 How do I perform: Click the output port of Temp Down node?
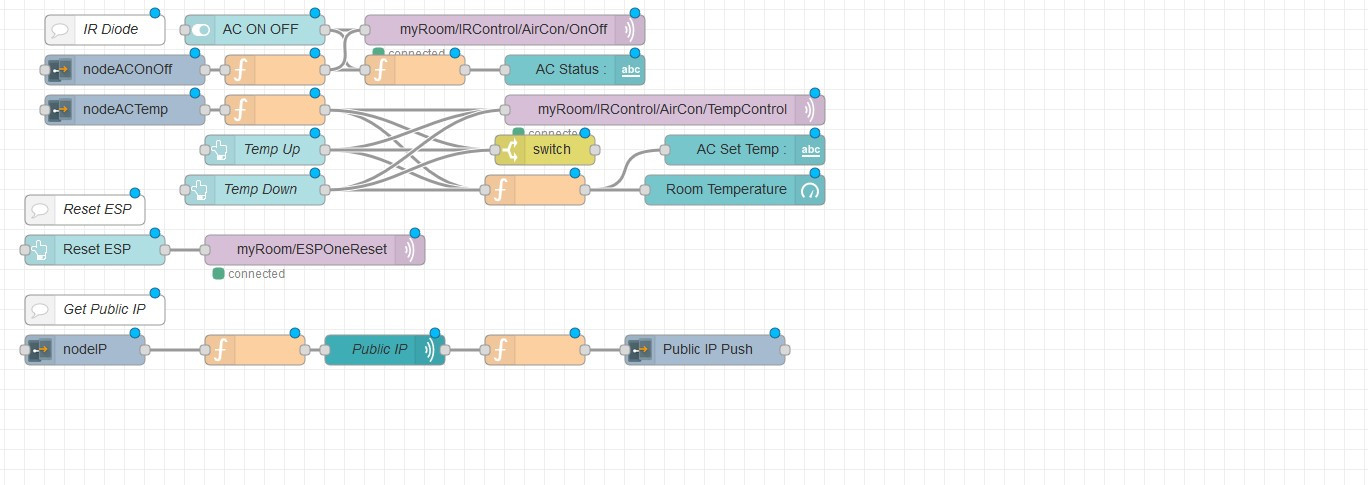pyautogui.click(x=325, y=190)
